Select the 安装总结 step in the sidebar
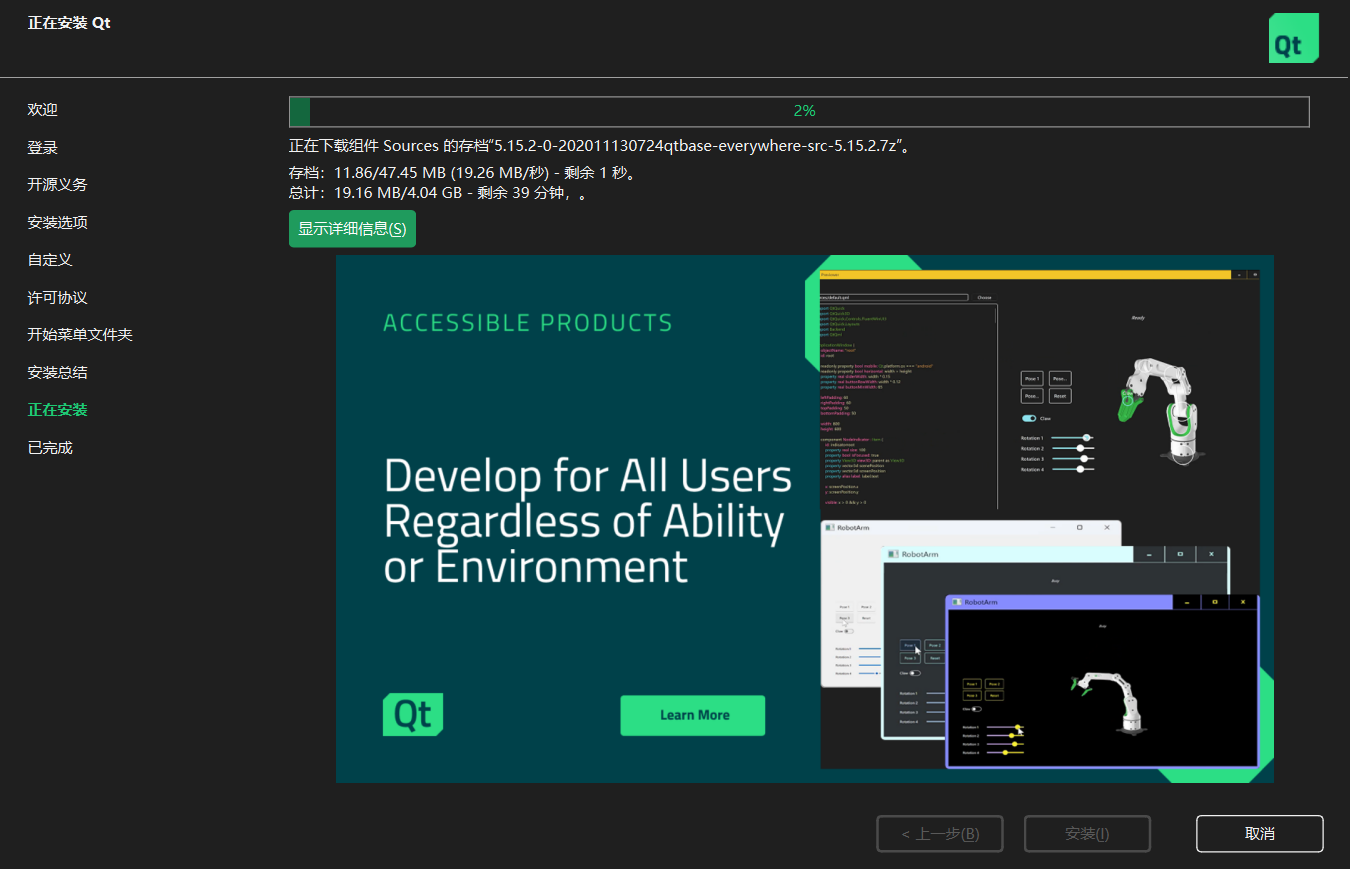Screen dimensions: 1350x869 (x=57, y=373)
